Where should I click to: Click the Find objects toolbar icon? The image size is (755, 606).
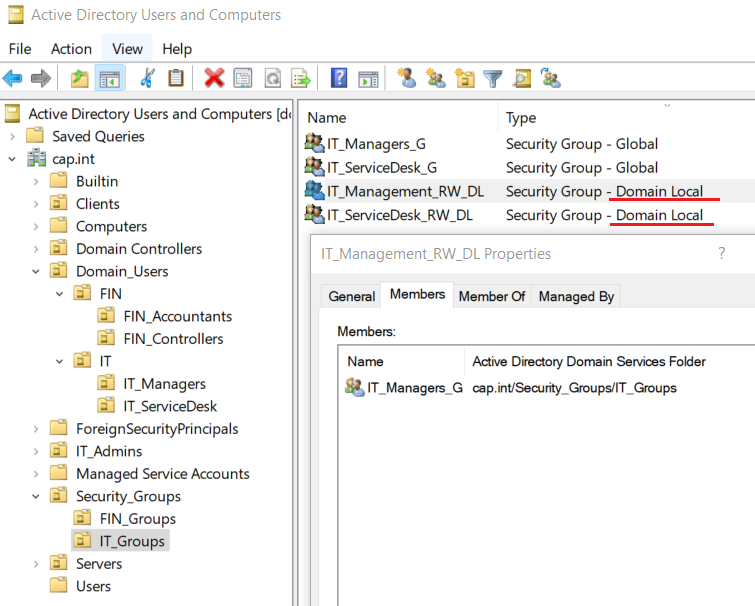point(522,78)
